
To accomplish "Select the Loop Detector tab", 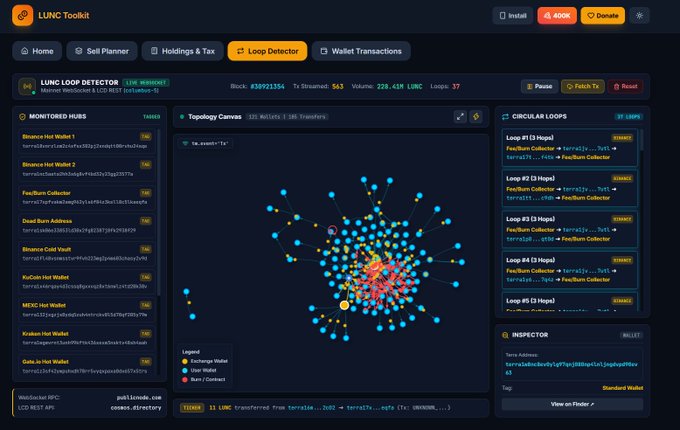I will click(x=268, y=51).
